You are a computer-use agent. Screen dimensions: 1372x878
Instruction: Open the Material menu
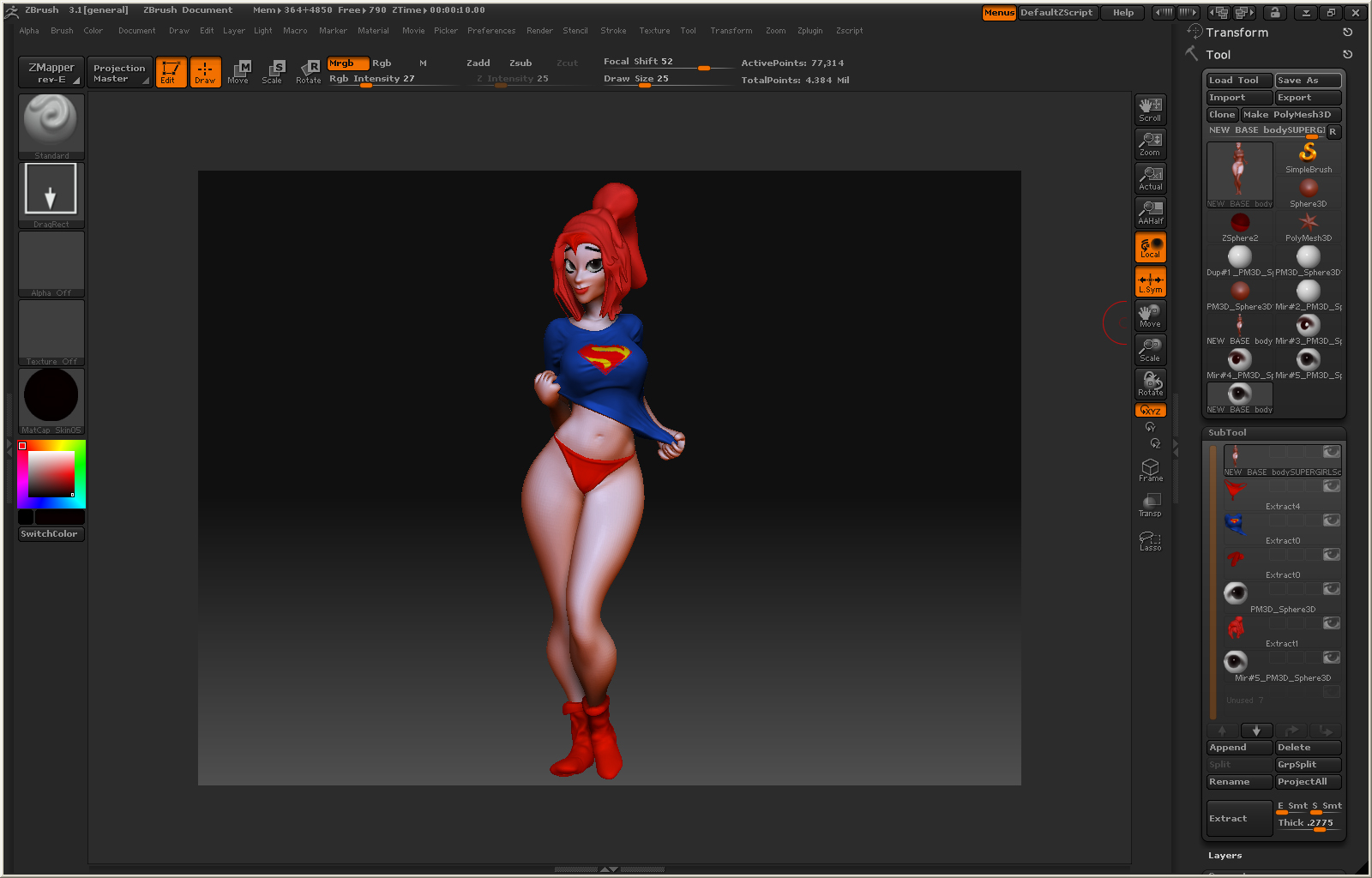tap(373, 31)
